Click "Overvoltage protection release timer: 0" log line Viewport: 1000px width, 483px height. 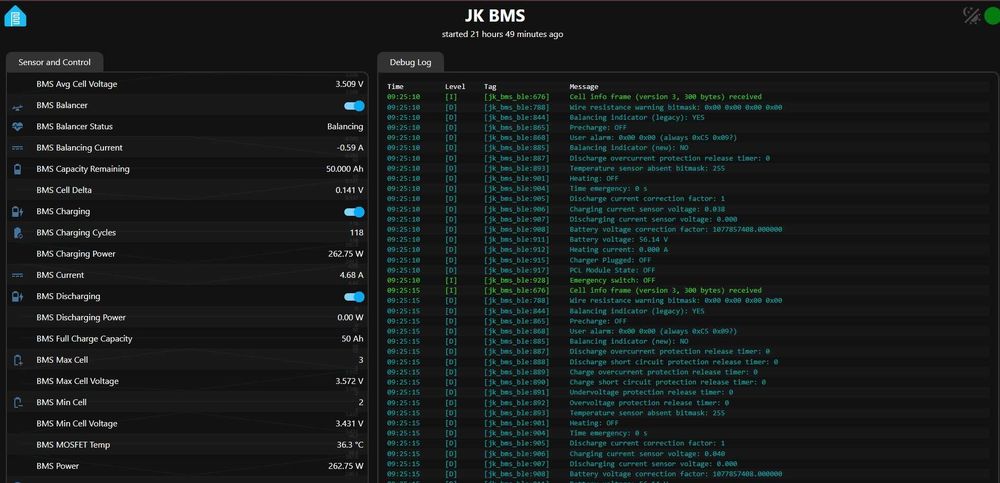[x=649, y=403]
